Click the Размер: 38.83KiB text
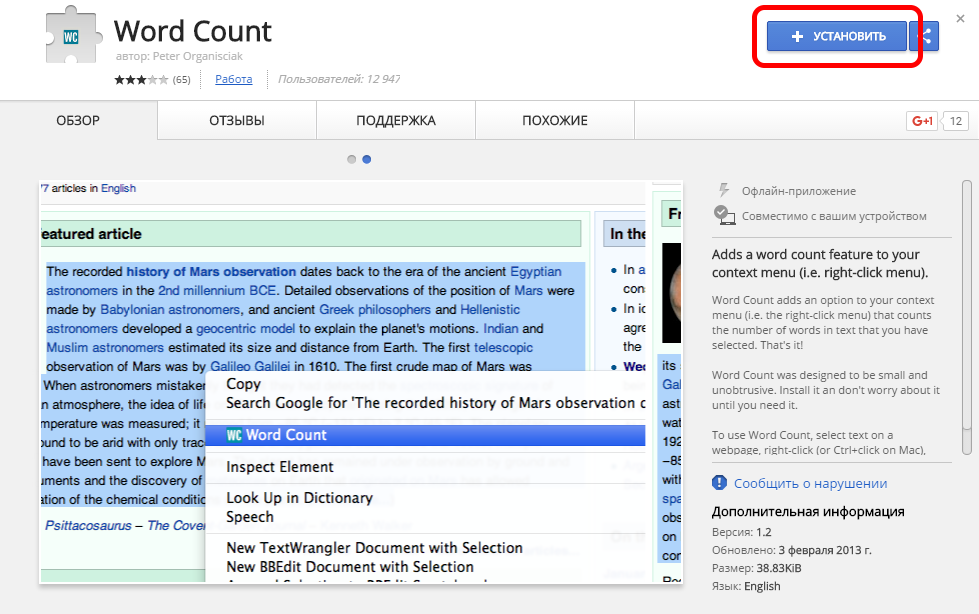The height and width of the screenshot is (614, 979). pos(757,568)
